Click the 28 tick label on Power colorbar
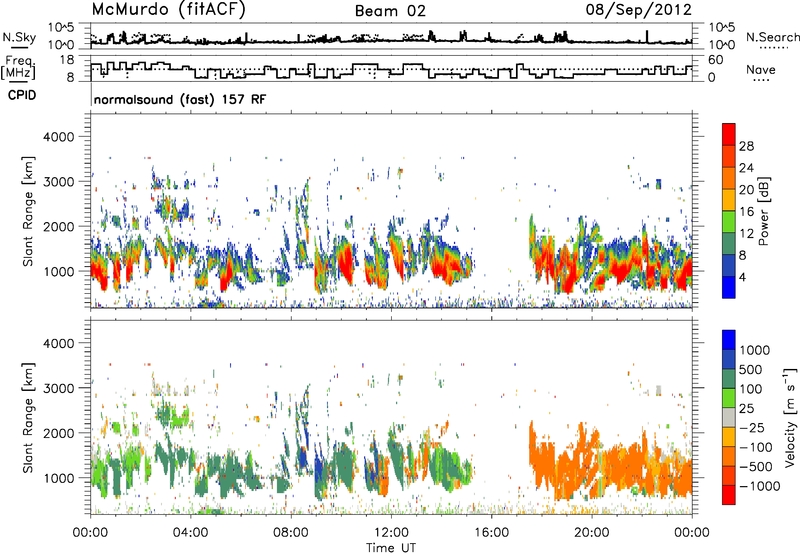Screen dimensions: 800x554 tap(746, 146)
